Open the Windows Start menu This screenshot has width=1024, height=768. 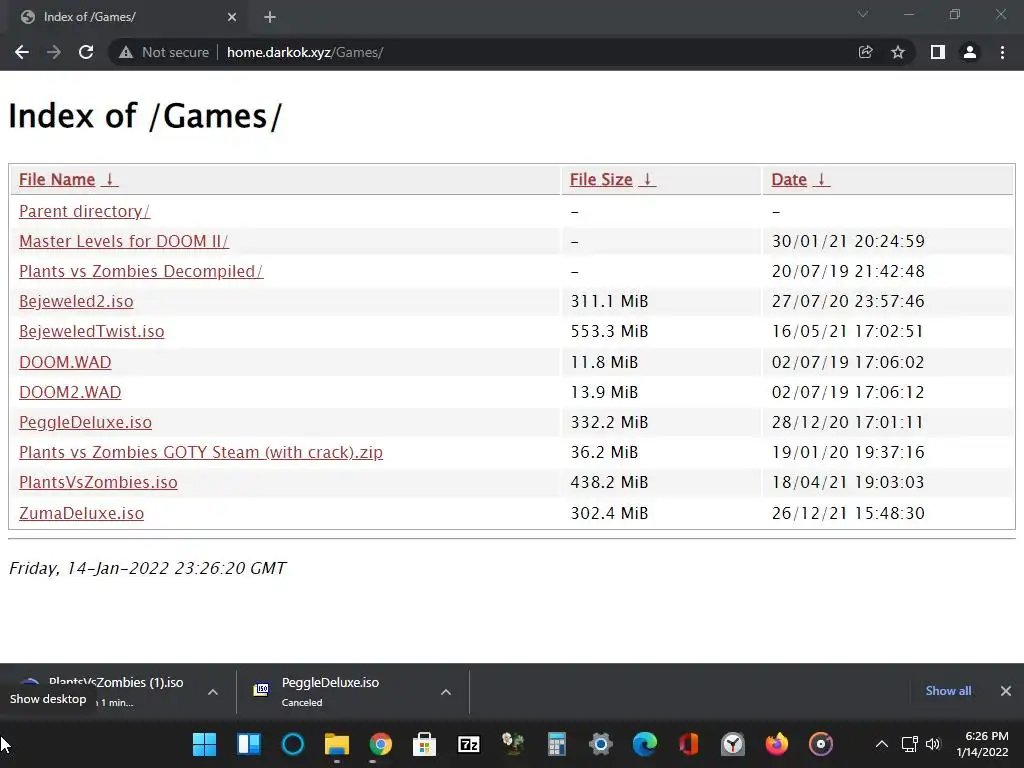point(204,744)
